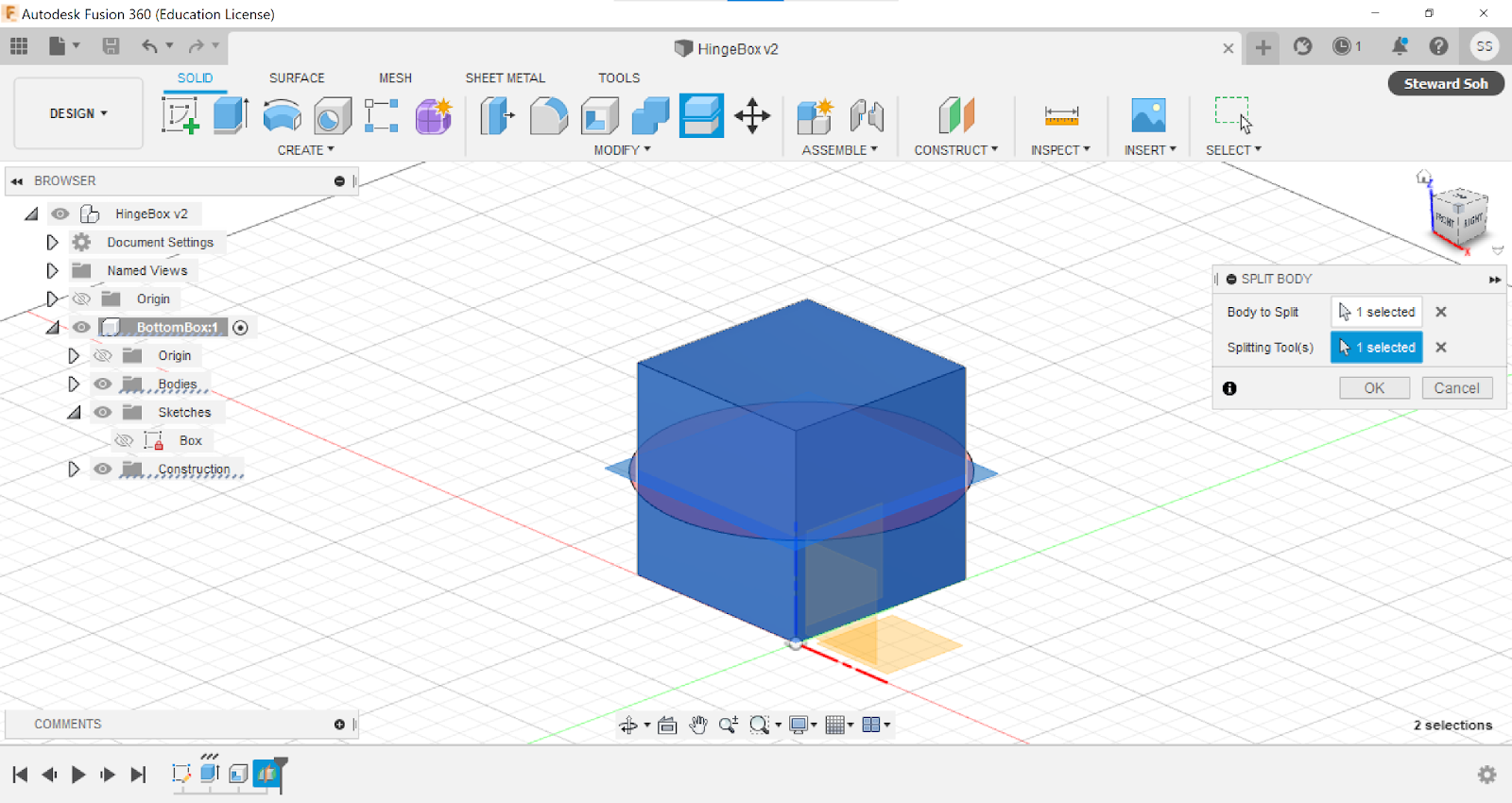
Task: Click the Orbit navigation tool
Action: pos(628,725)
